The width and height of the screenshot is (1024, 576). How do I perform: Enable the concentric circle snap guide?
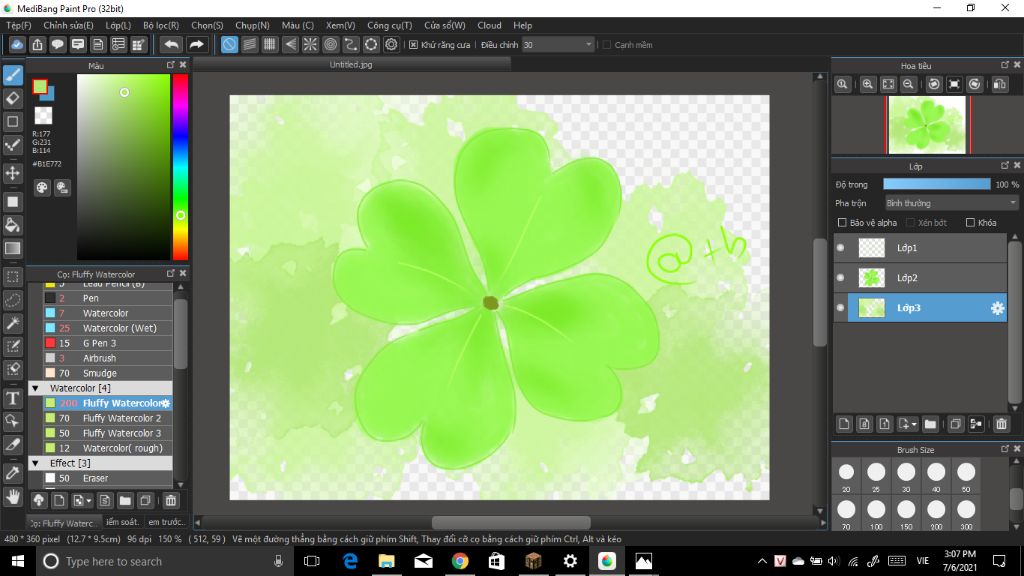tap(330, 44)
